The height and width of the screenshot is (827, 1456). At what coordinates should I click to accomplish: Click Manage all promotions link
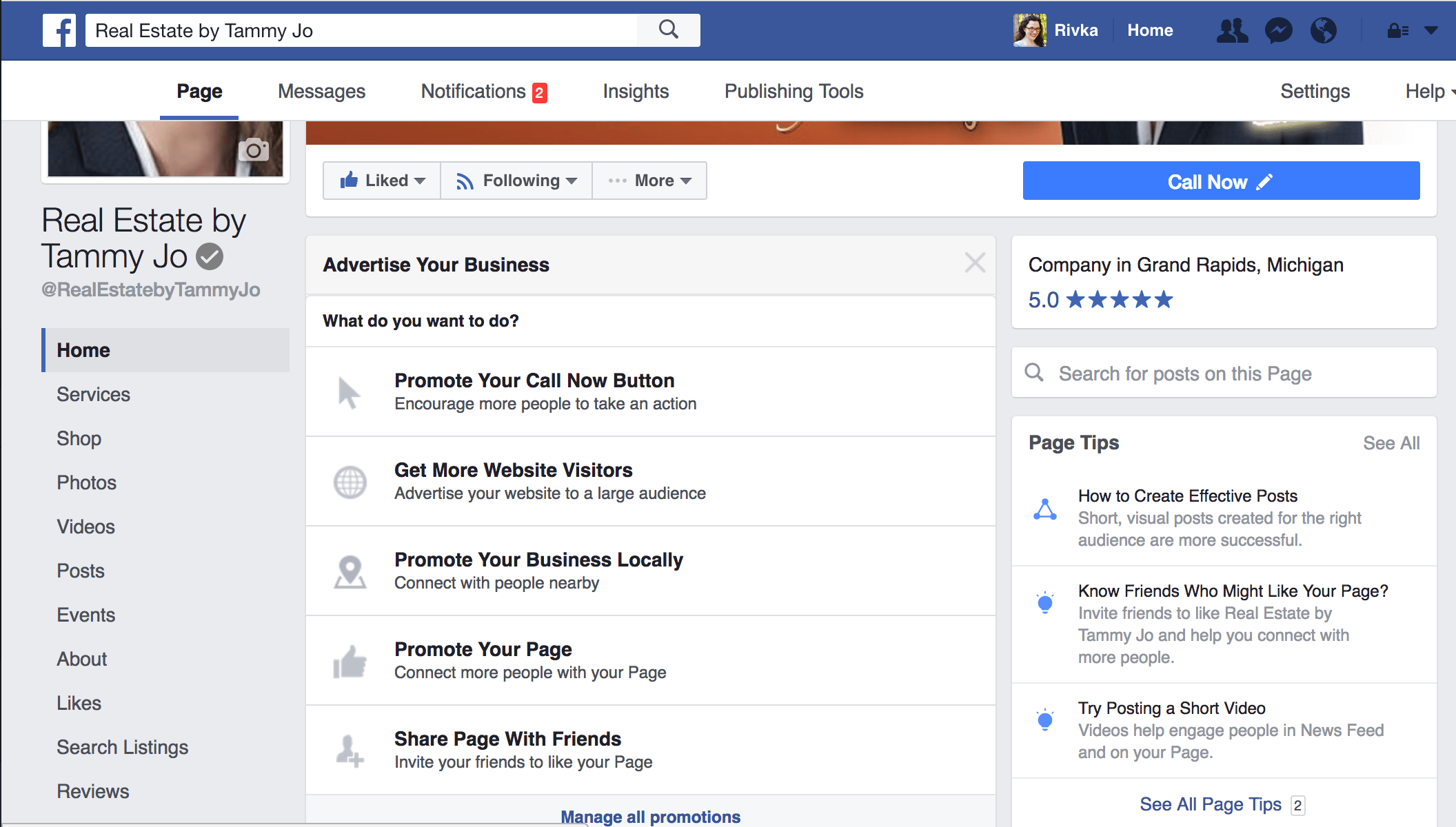tap(650, 815)
